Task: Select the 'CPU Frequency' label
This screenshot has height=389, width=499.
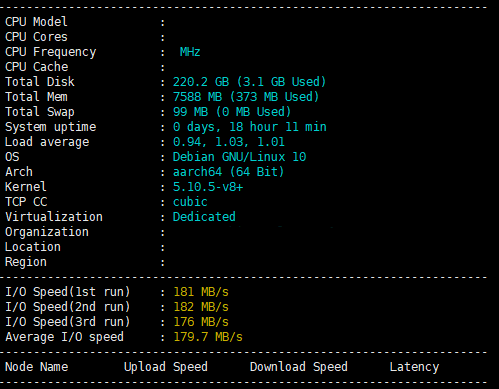Action: pyautogui.click(x=51, y=52)
